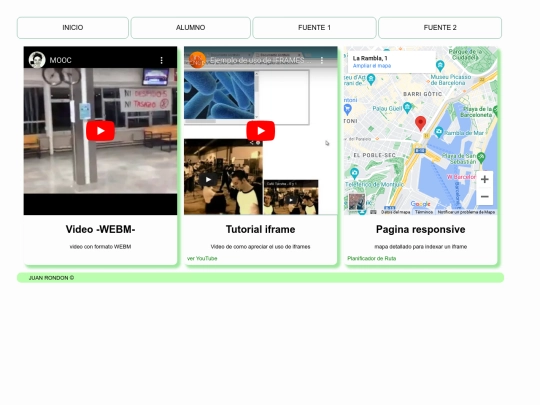Image resolution: width=540 pixels, height=405 pixels.
Task: Click the 'video con formato WEBM' description
Action: point(100,247)
